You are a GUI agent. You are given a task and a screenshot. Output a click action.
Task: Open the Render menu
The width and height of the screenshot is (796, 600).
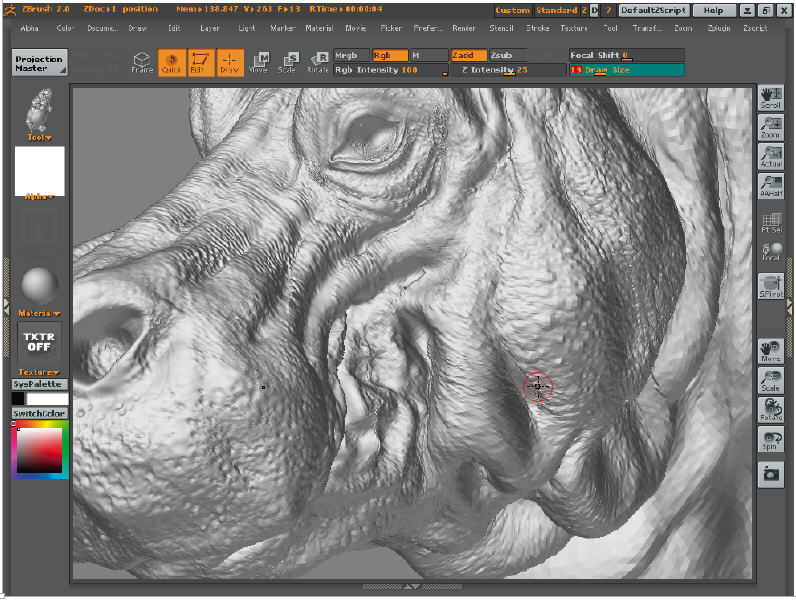pyautogui.click(x=463, y=28)
